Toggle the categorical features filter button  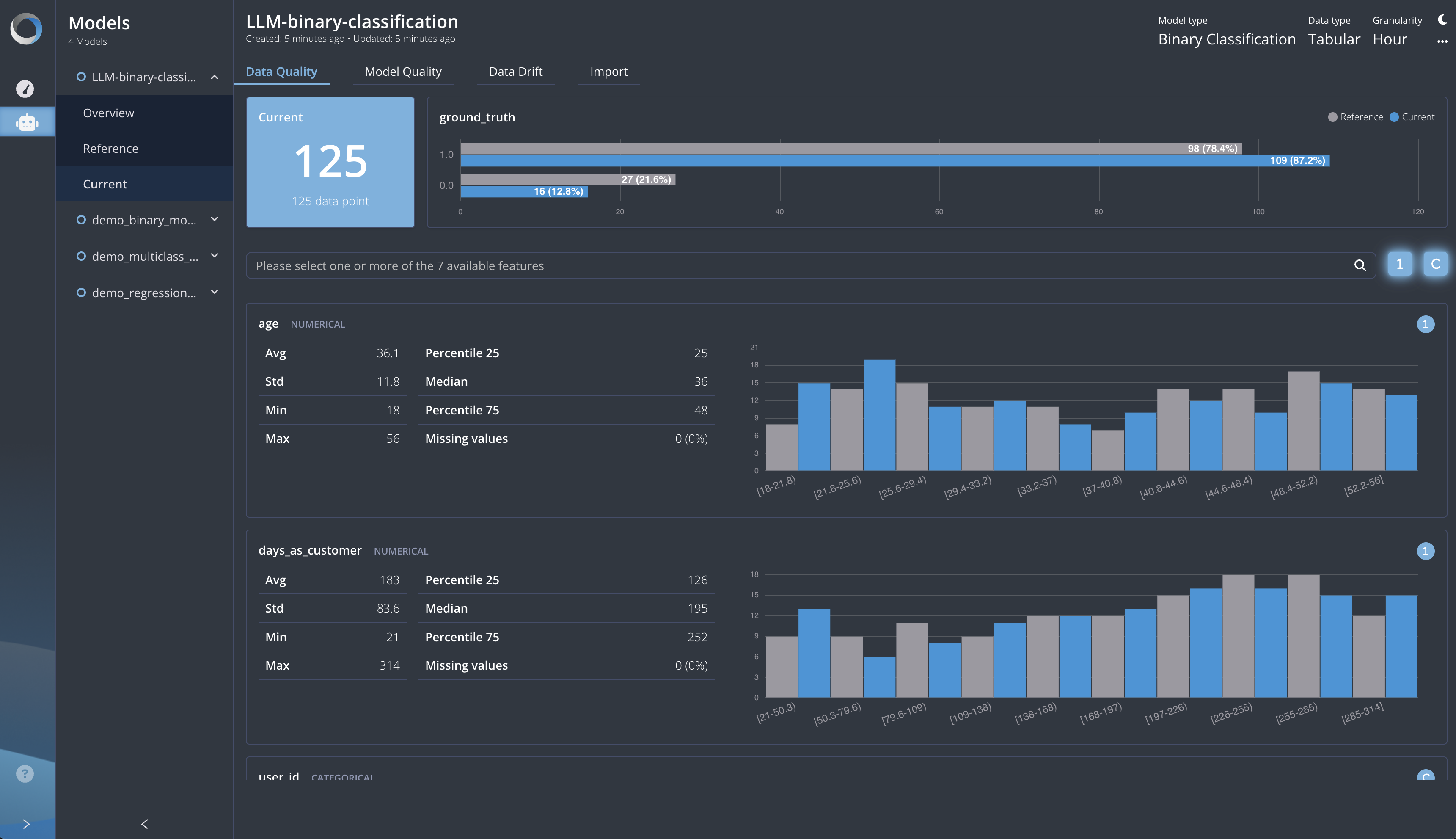pyautogui.click(x=1435, y=265)
